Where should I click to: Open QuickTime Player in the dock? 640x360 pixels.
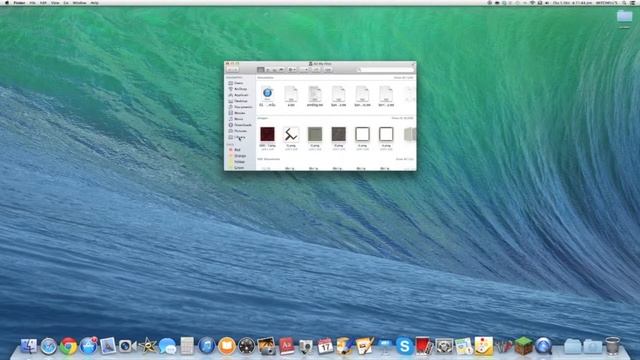tap(543, 346)
